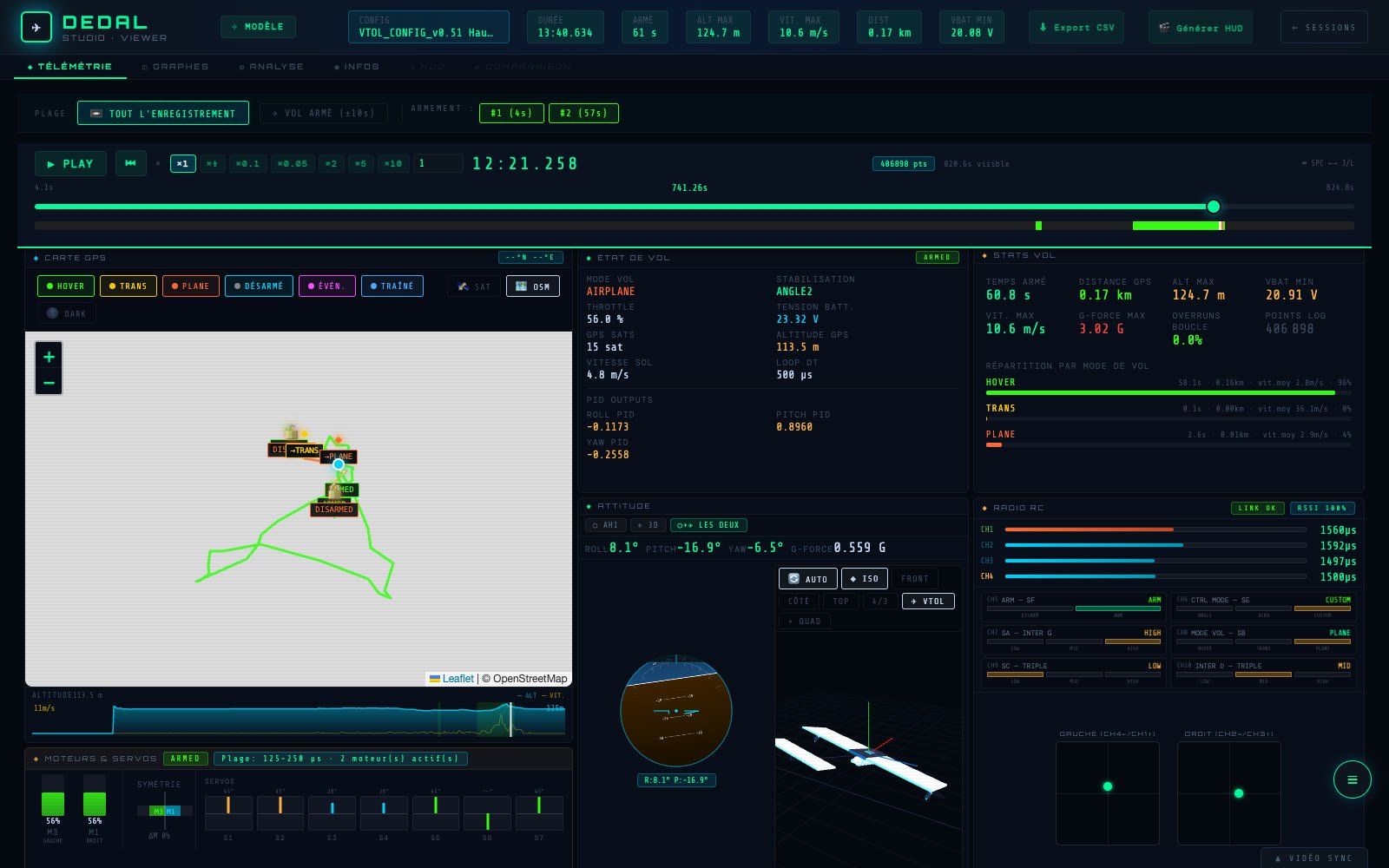Click the MODÈLE button
Screen dimensions: 1389x868
[258, 27]
